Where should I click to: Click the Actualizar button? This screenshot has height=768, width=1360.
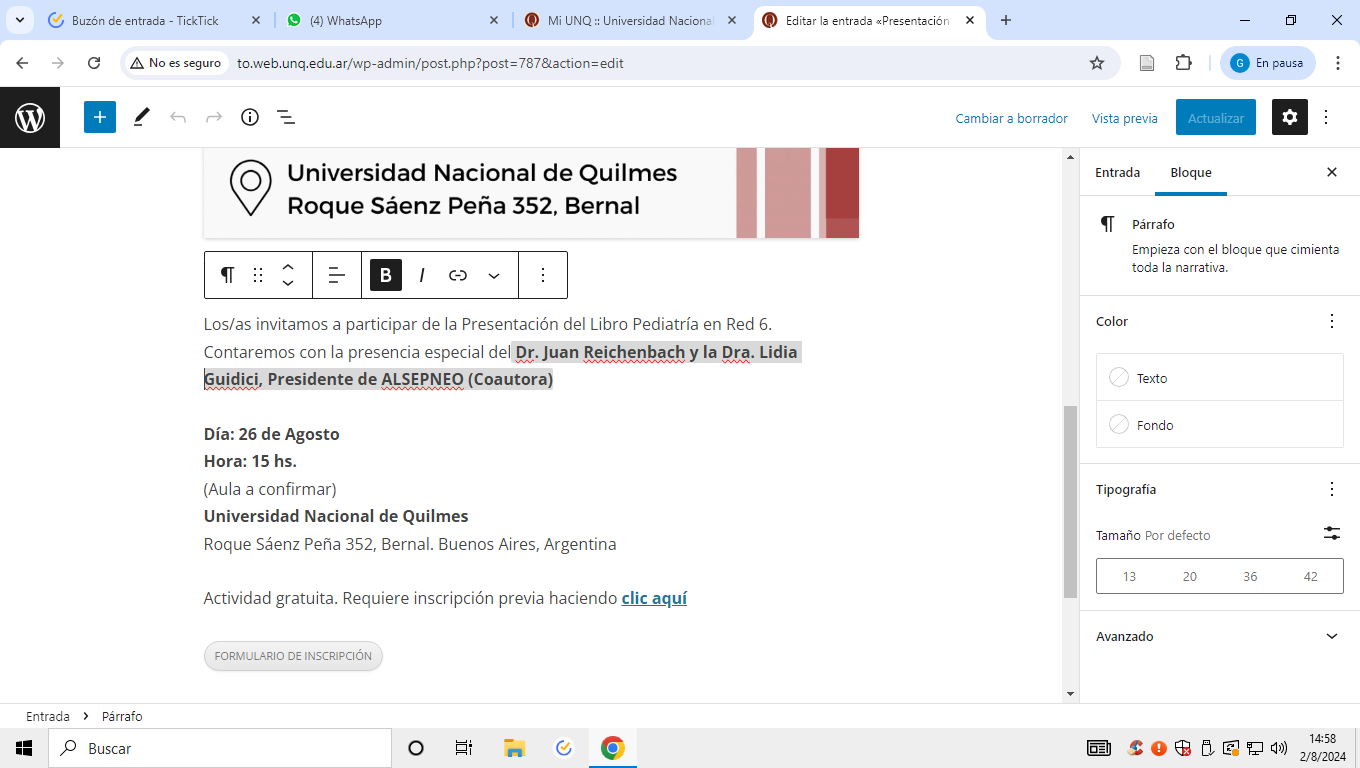pos(1215,118)
